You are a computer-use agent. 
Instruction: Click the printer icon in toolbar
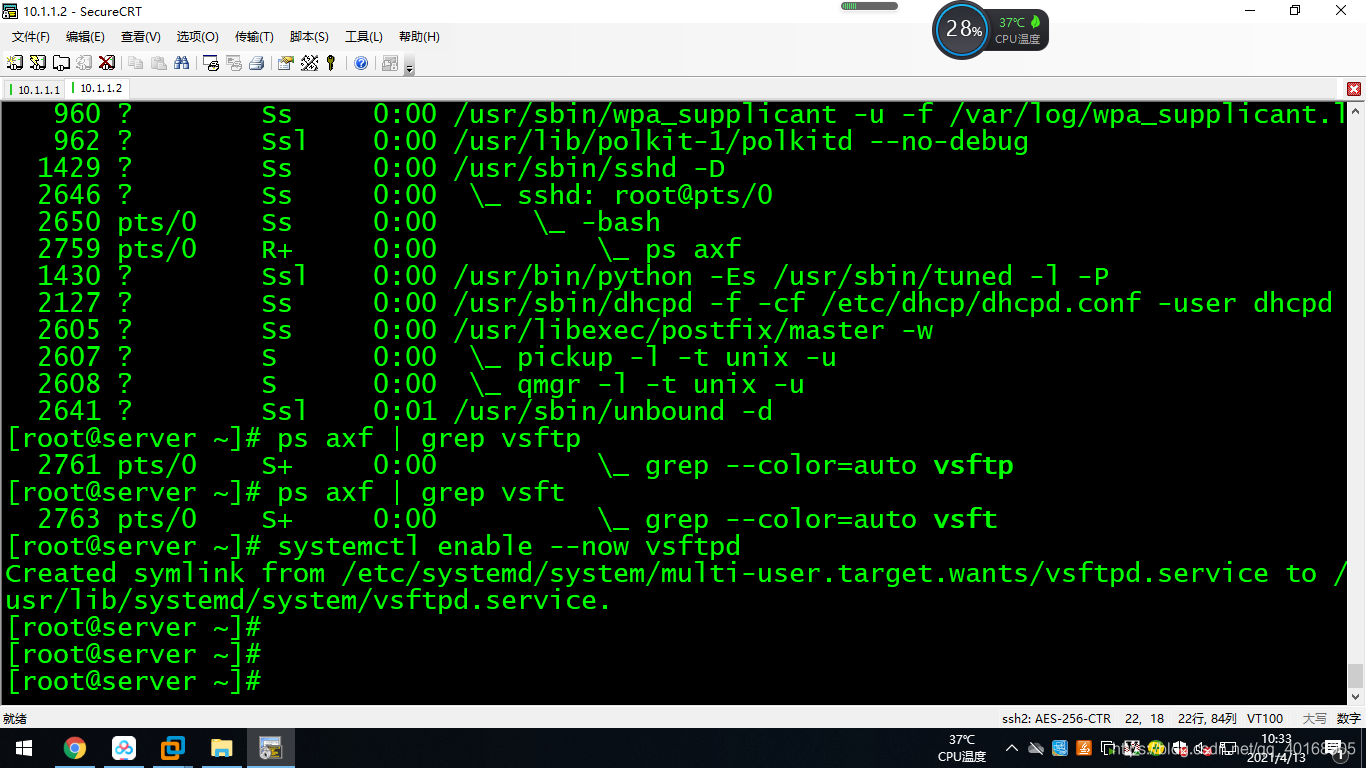pos(256,63)
